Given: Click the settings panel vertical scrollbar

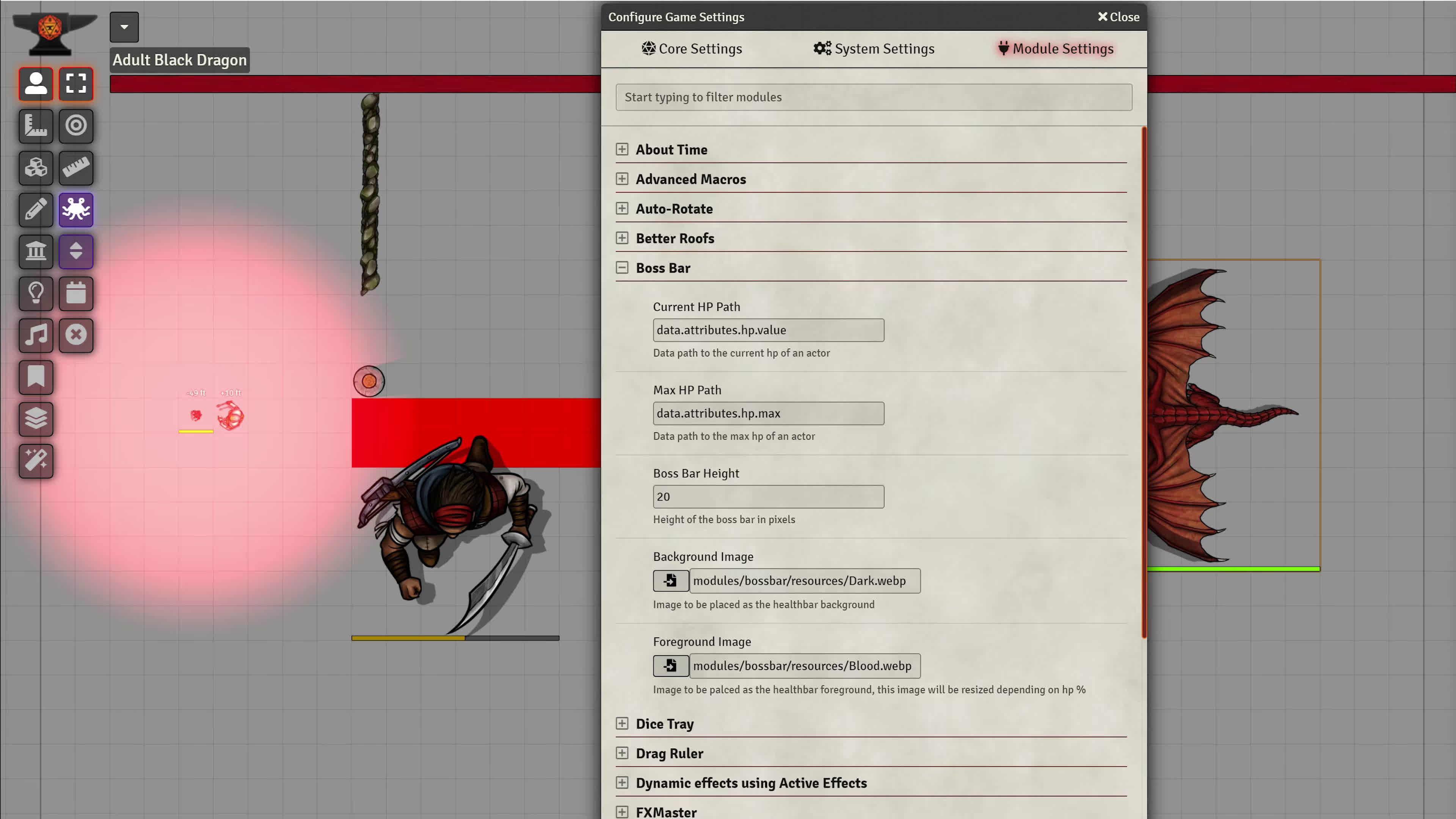Looking at the screenshot, I should click(1144, 382).
